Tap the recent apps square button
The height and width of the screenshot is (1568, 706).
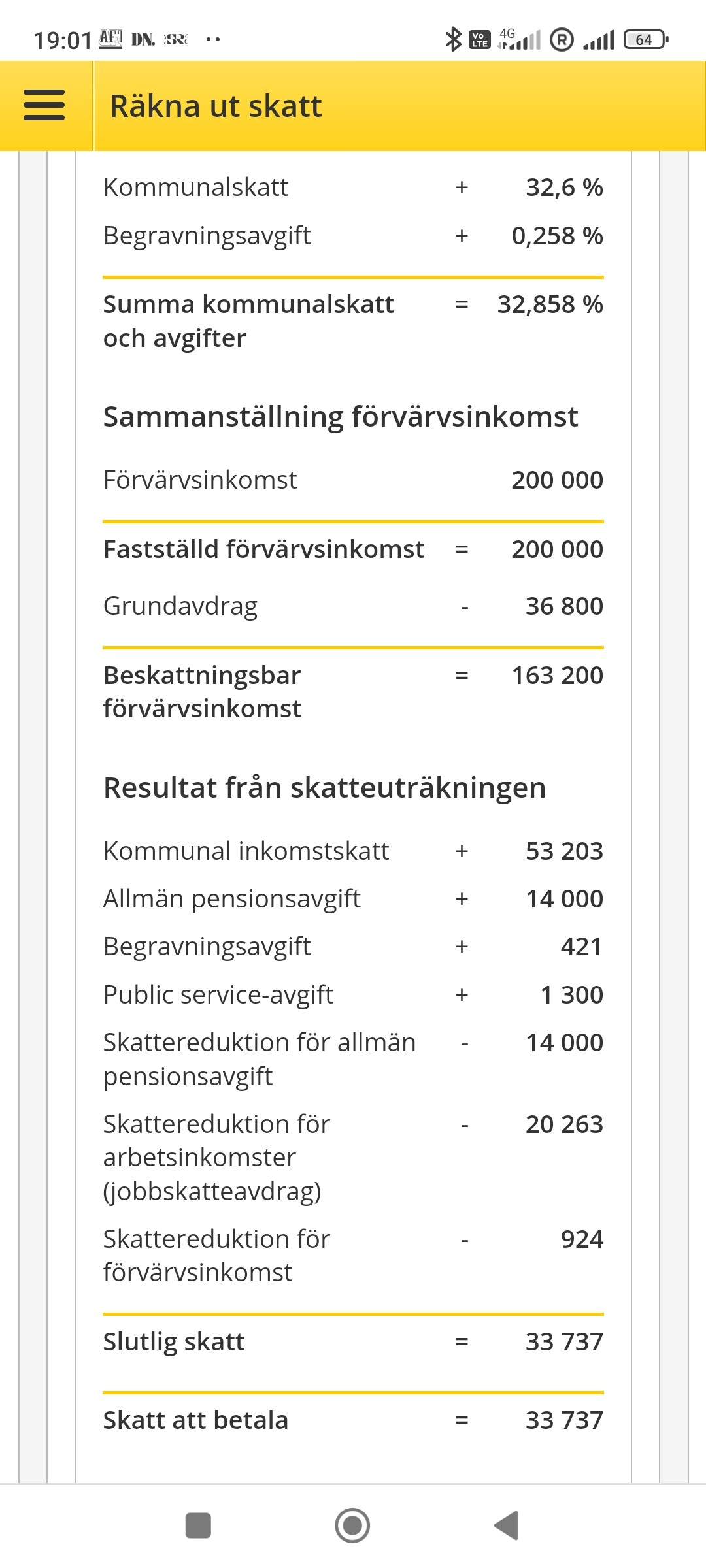click(x=198, y=1526)
